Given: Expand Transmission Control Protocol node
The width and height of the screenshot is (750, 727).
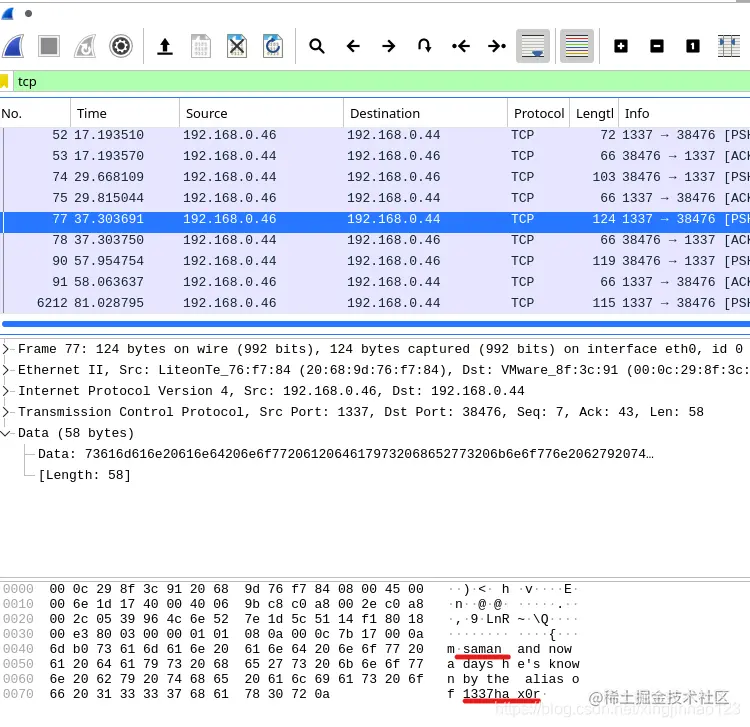Looking at the screenshot, I should point(6,412).
